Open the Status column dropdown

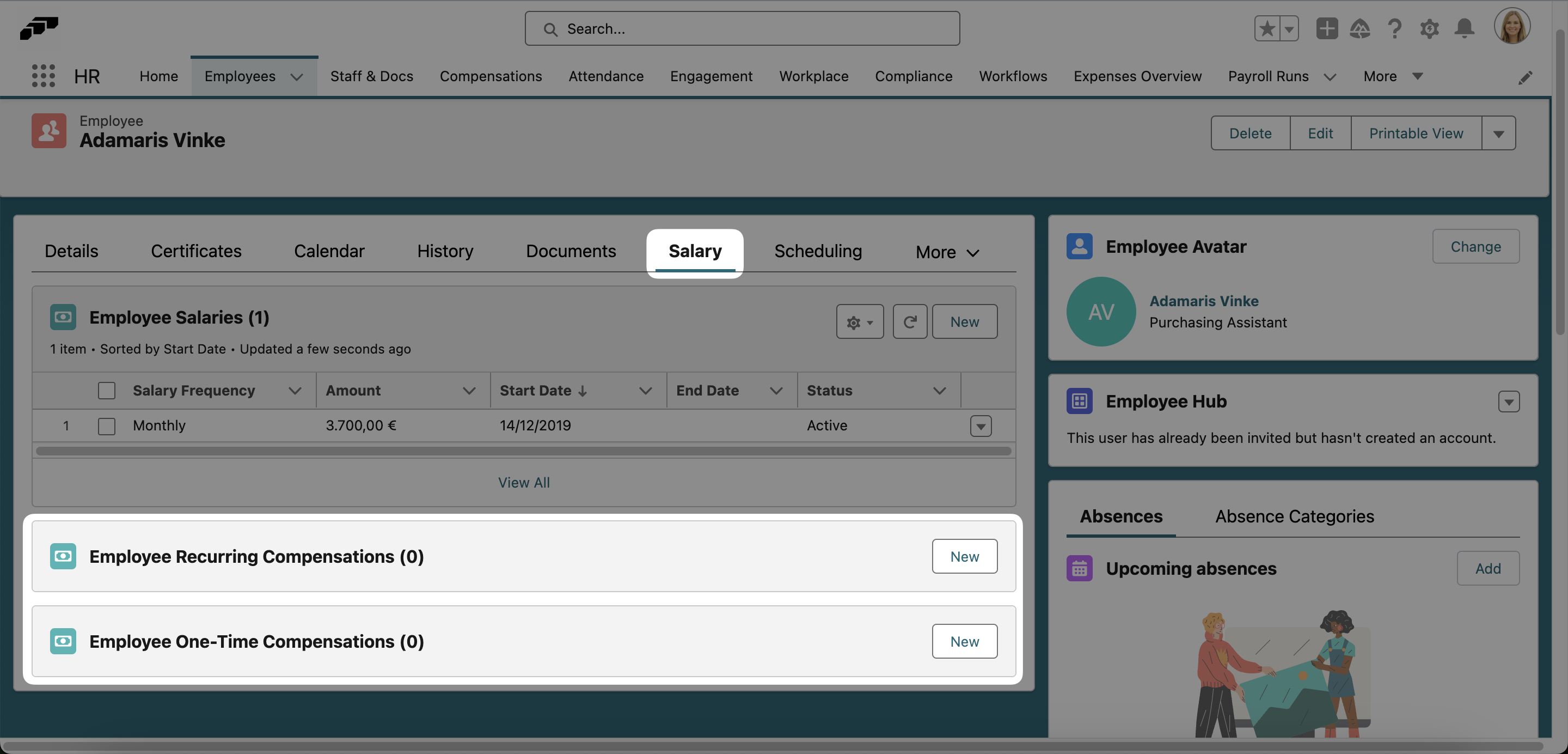[939, 391]
